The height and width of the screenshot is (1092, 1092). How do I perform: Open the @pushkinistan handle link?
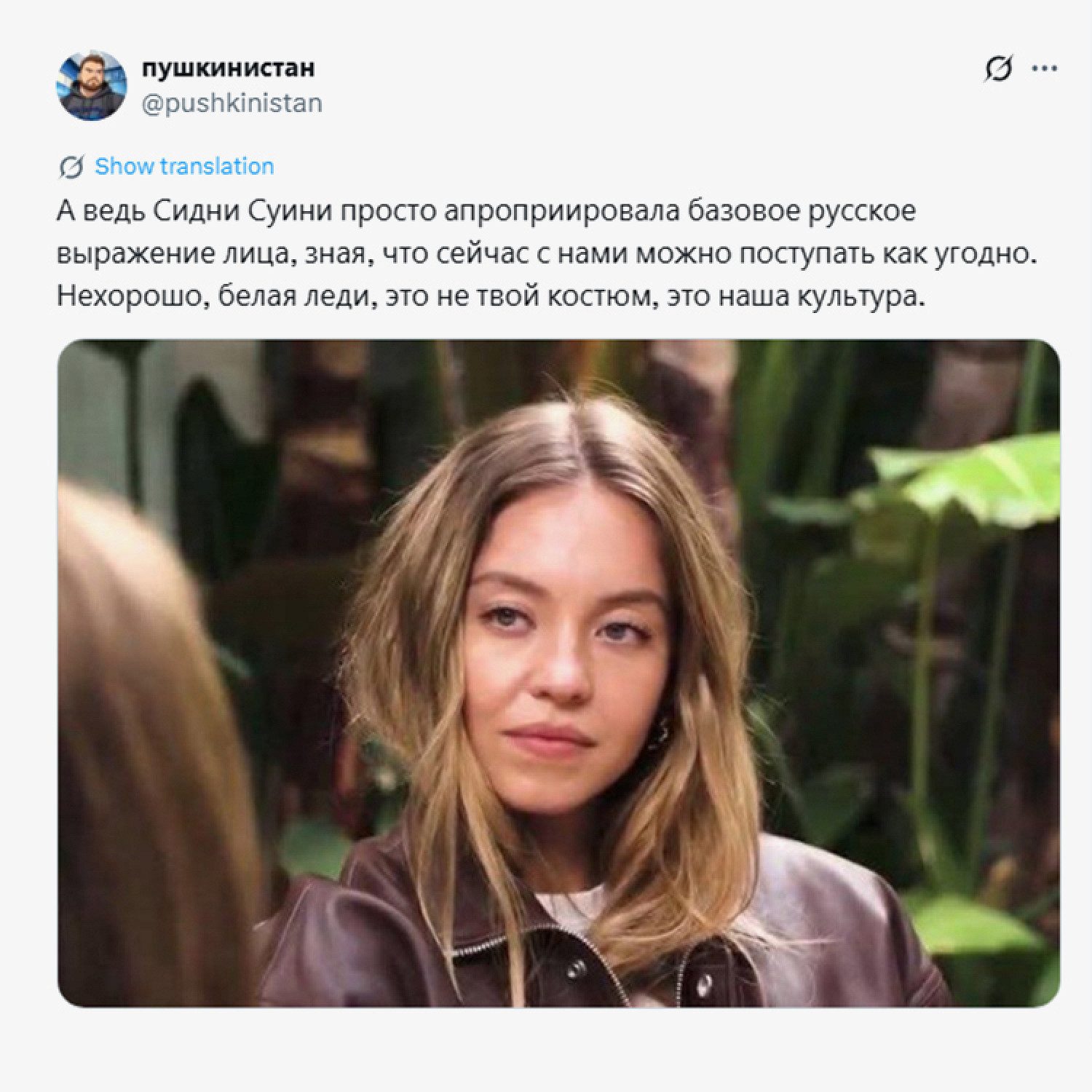pos(232,103)
